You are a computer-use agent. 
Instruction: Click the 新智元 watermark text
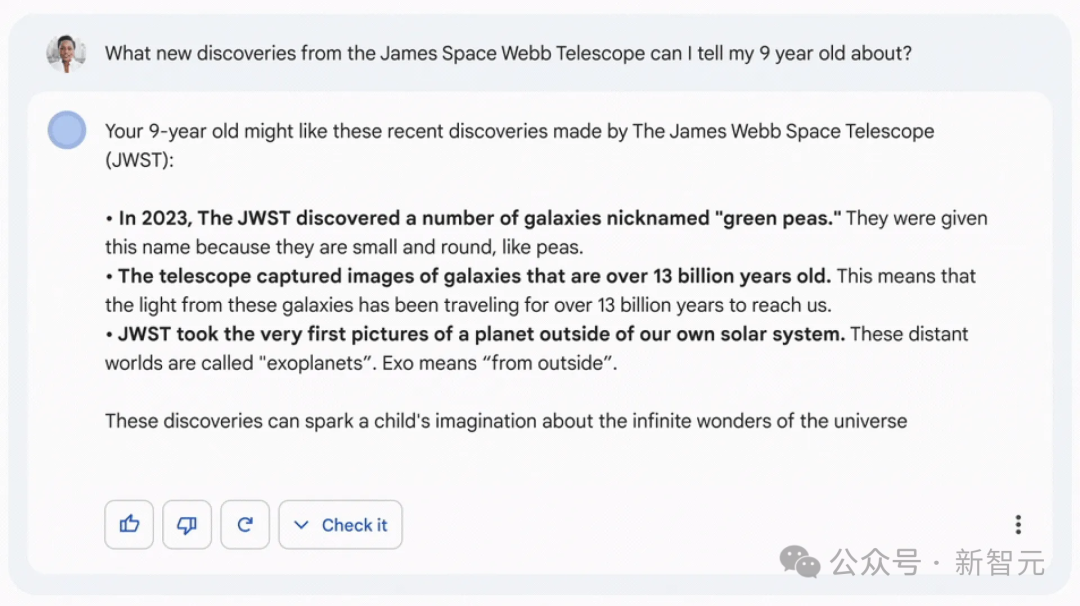[999, 563]
